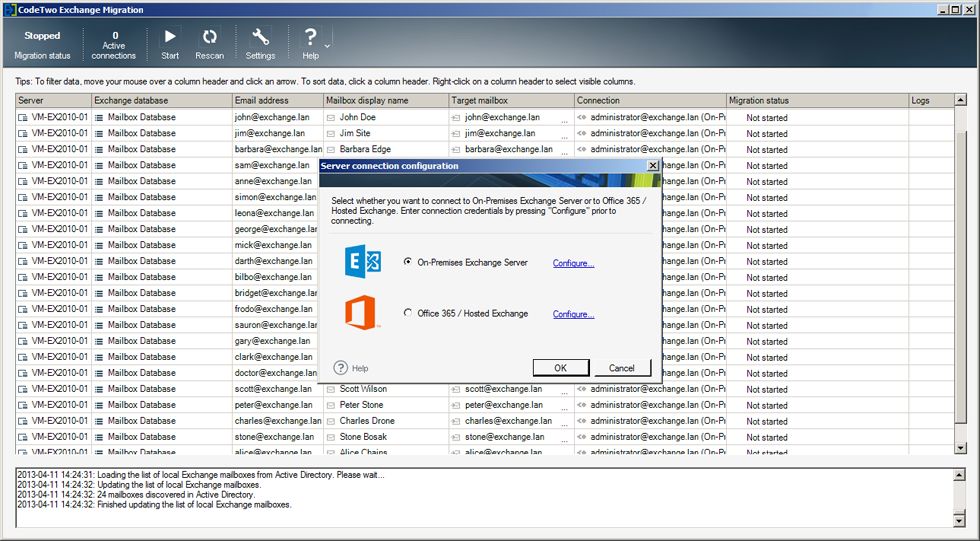Open target mailbox browse button for jim@exchange.lan
This screenshot has height=541, width=980.
[x=564, y=136]
